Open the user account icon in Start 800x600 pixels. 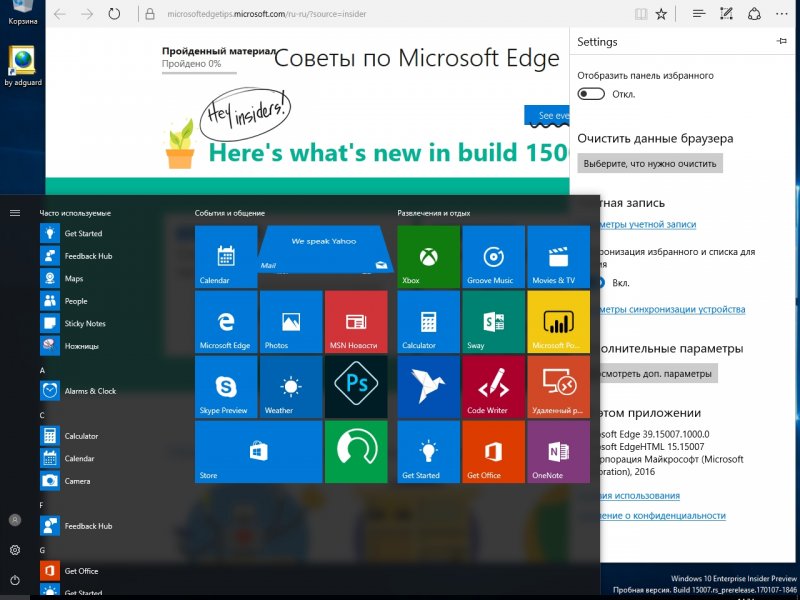tap(15, 520)
